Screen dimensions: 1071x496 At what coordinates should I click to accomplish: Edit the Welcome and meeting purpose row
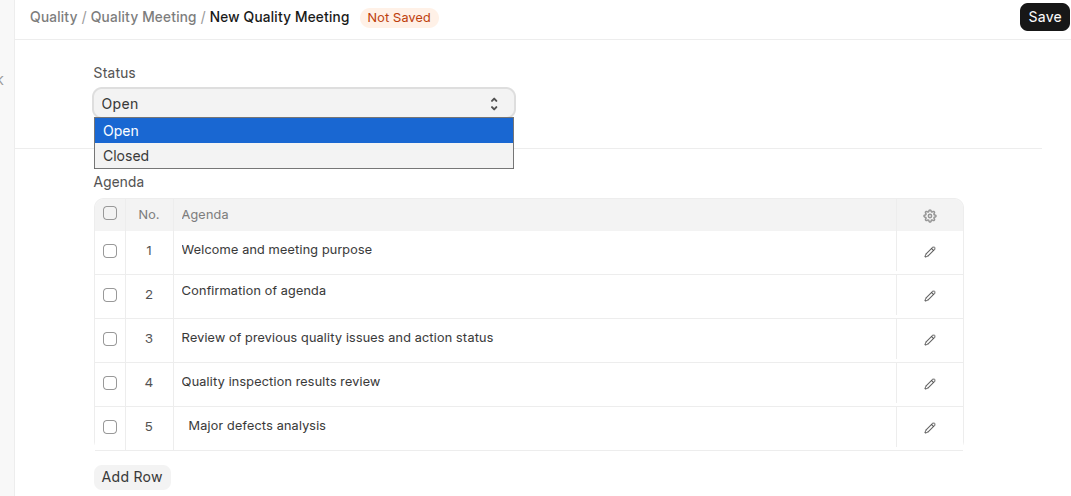pos(929,252)
